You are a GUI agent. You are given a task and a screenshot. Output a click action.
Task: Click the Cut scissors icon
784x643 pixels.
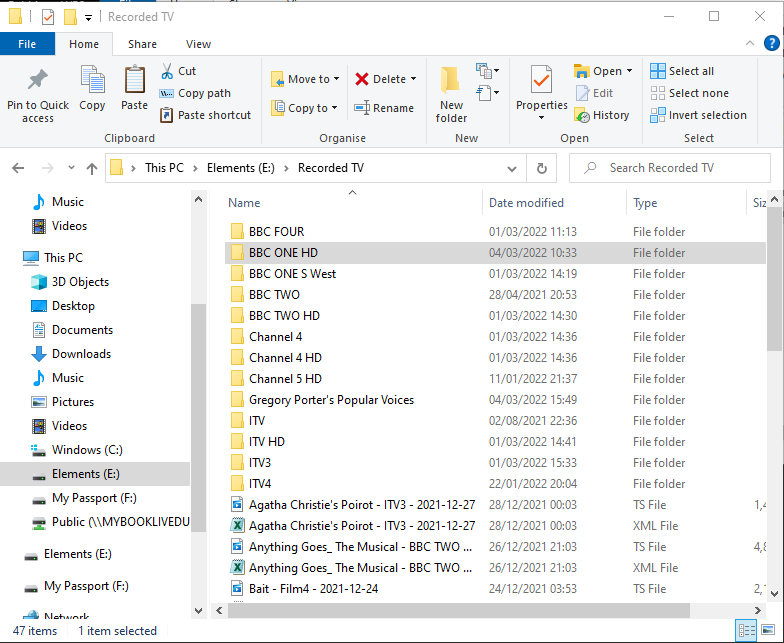click(x=167, y=71)
